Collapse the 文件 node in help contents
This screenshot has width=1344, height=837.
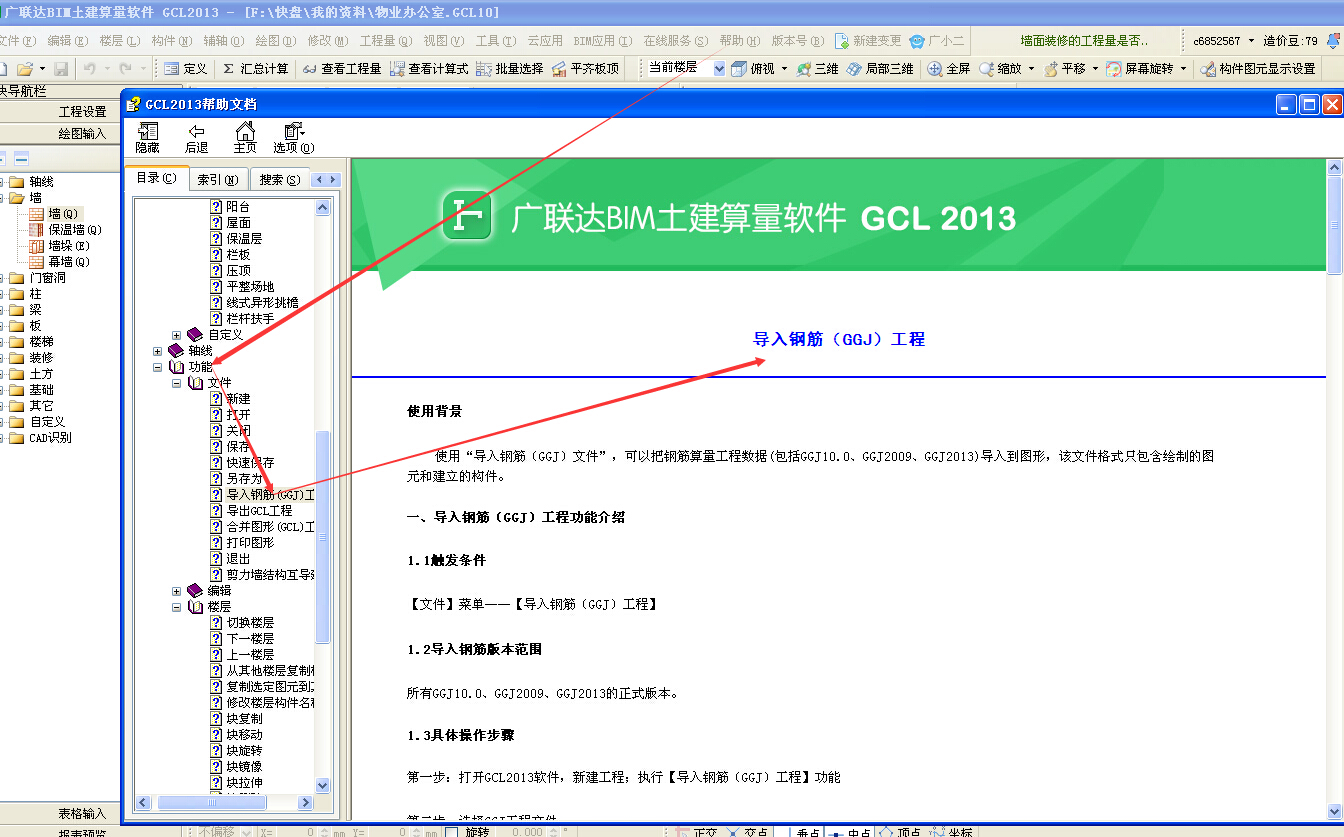[176, 383]
